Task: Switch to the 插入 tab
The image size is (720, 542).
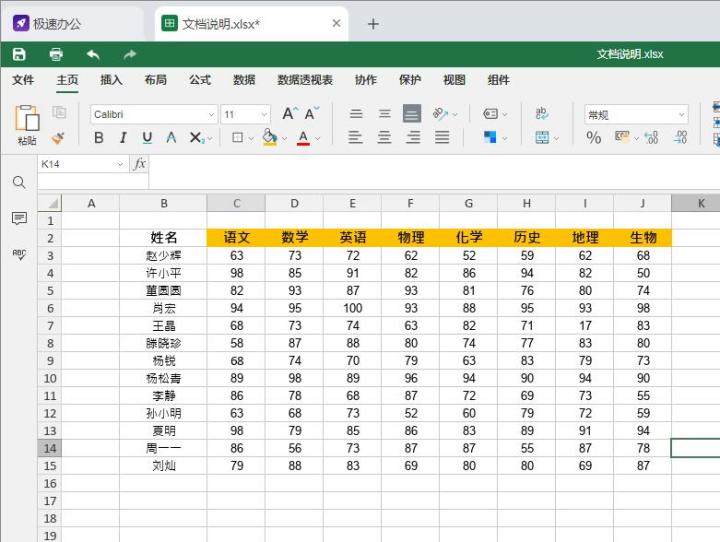Action: [111, 80]
